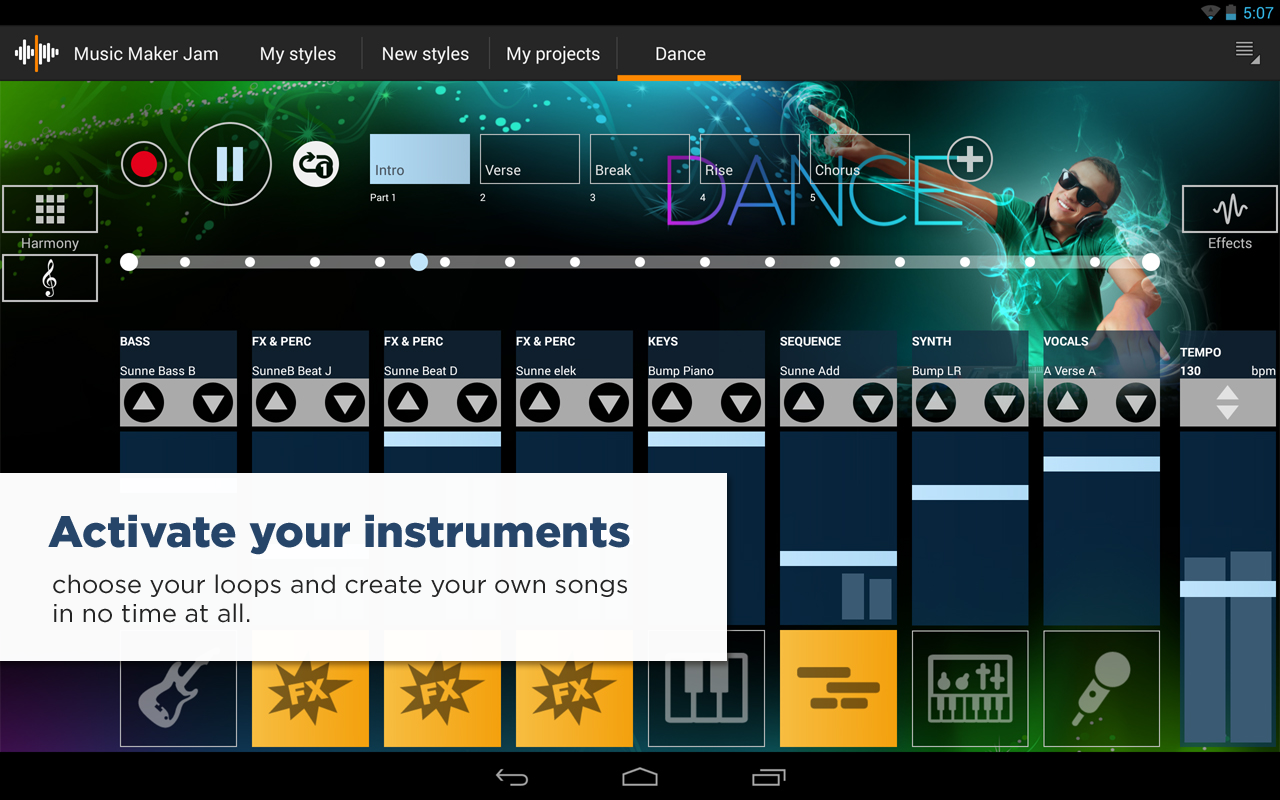Screen dimensions: 1280x800
Task: Click down arrow on Sunne elek
Action: pos(609,403)
